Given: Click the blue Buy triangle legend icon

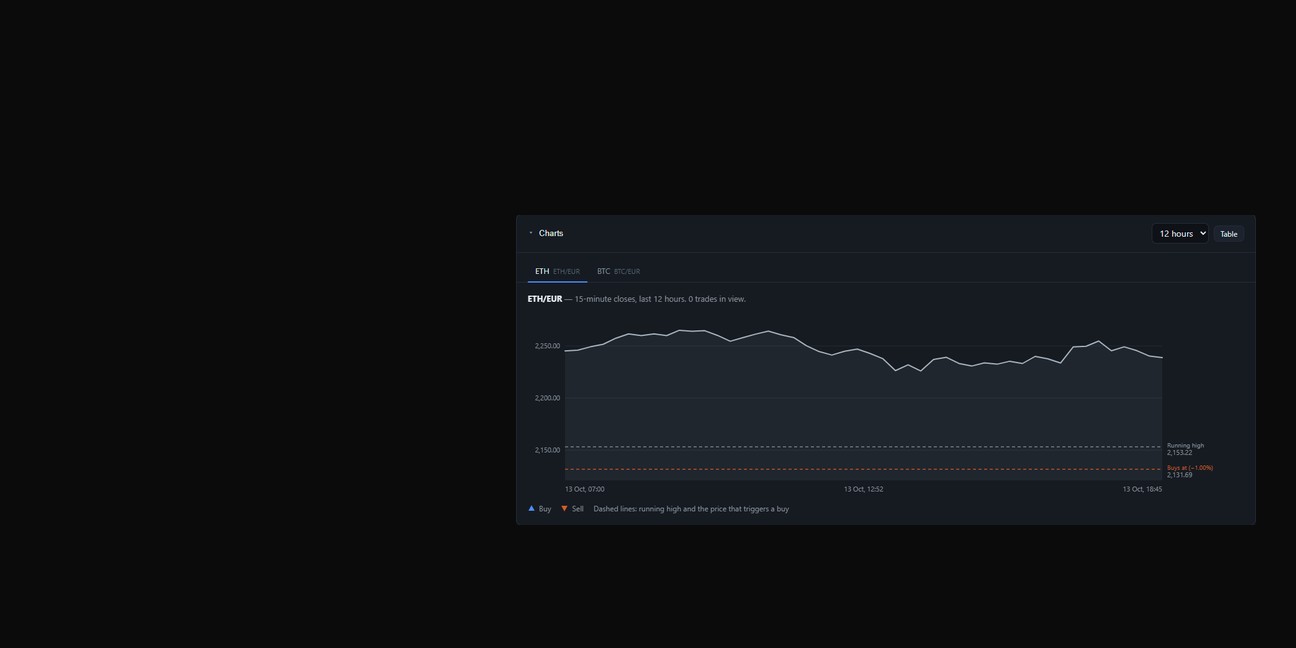Looking at the screenshot, I should point(531,508).
